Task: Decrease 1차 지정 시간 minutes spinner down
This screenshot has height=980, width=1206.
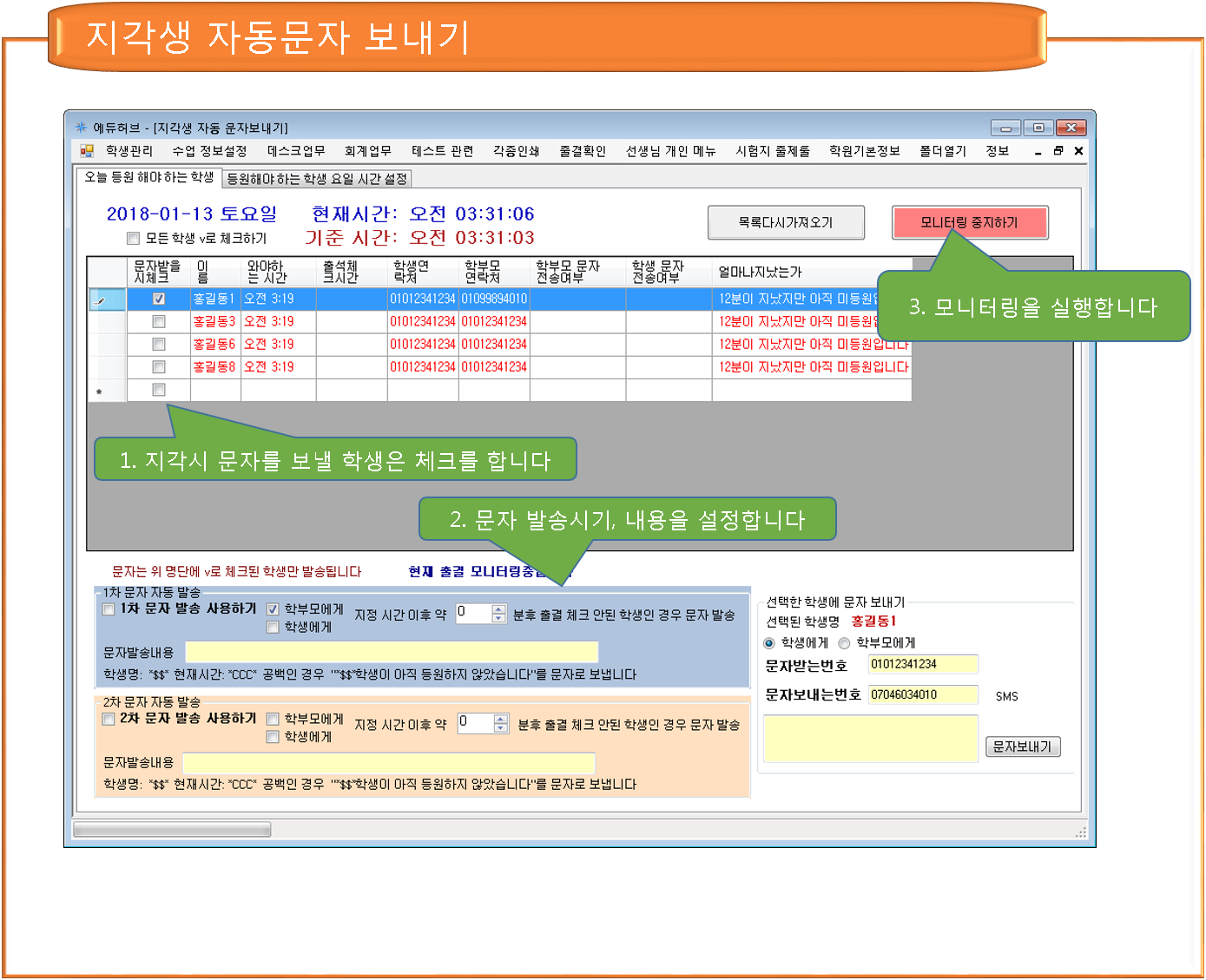Action: [499, 618]
